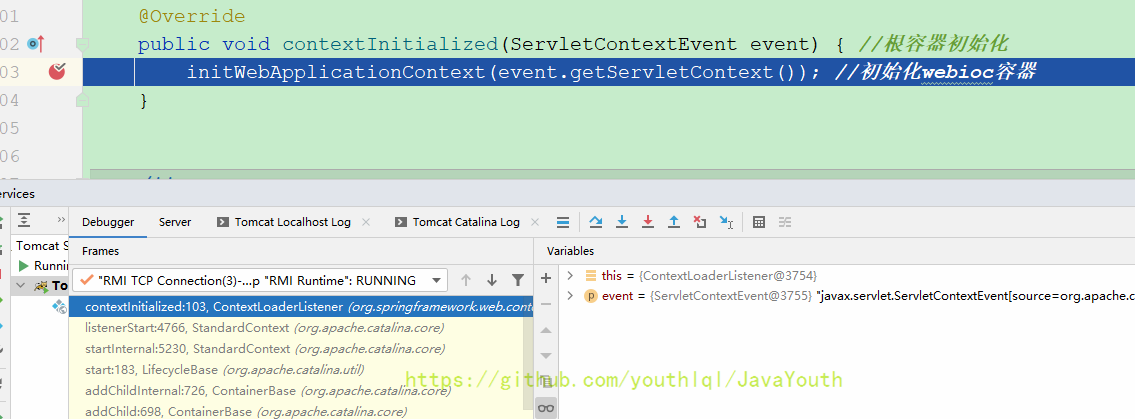
Task: Toggle the glasses watches view icon
Action: click(x=546, y=408)
